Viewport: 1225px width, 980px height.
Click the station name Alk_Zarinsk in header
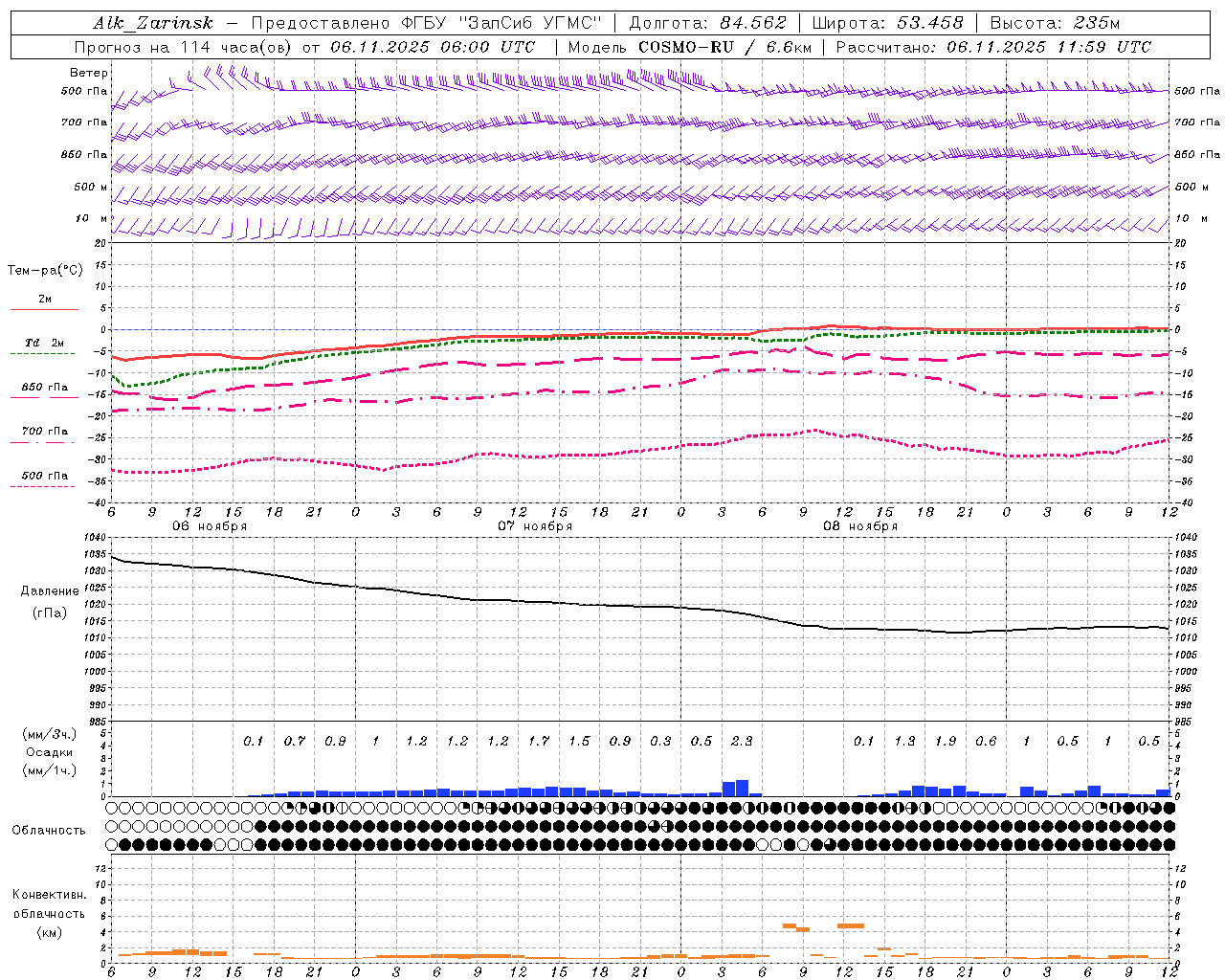point(154,23)
